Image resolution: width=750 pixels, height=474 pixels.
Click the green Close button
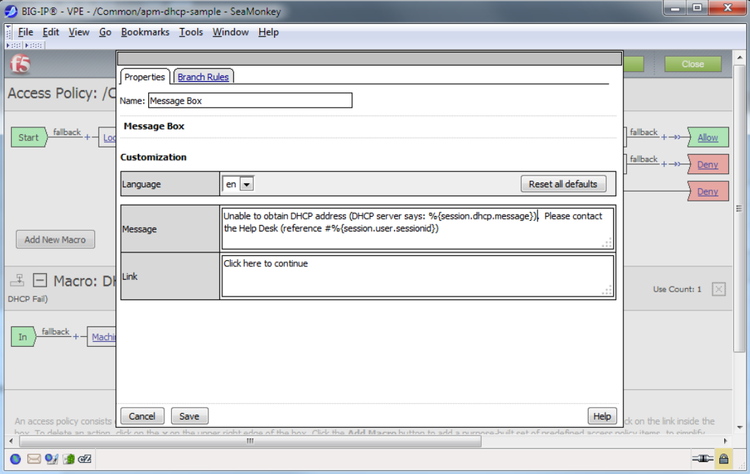tap(693, 64)
